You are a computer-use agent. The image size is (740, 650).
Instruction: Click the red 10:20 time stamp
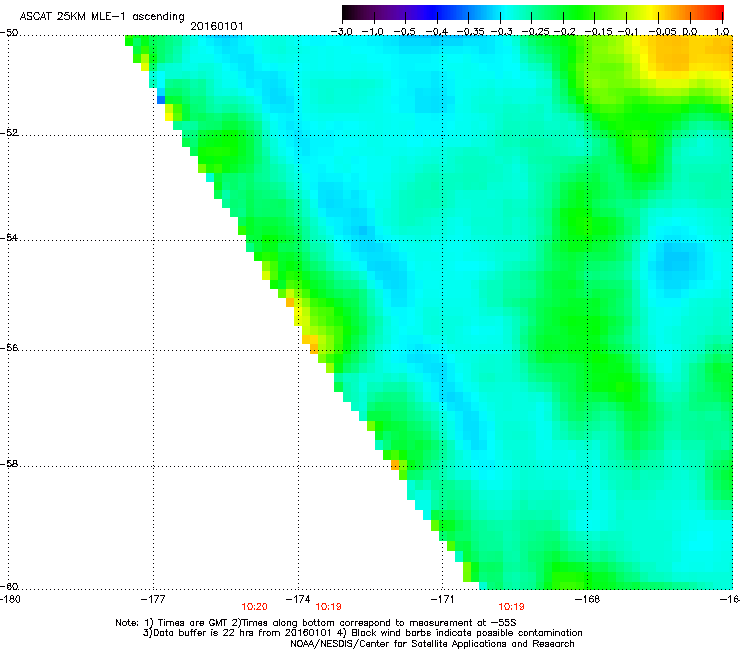tap(254, 607)
